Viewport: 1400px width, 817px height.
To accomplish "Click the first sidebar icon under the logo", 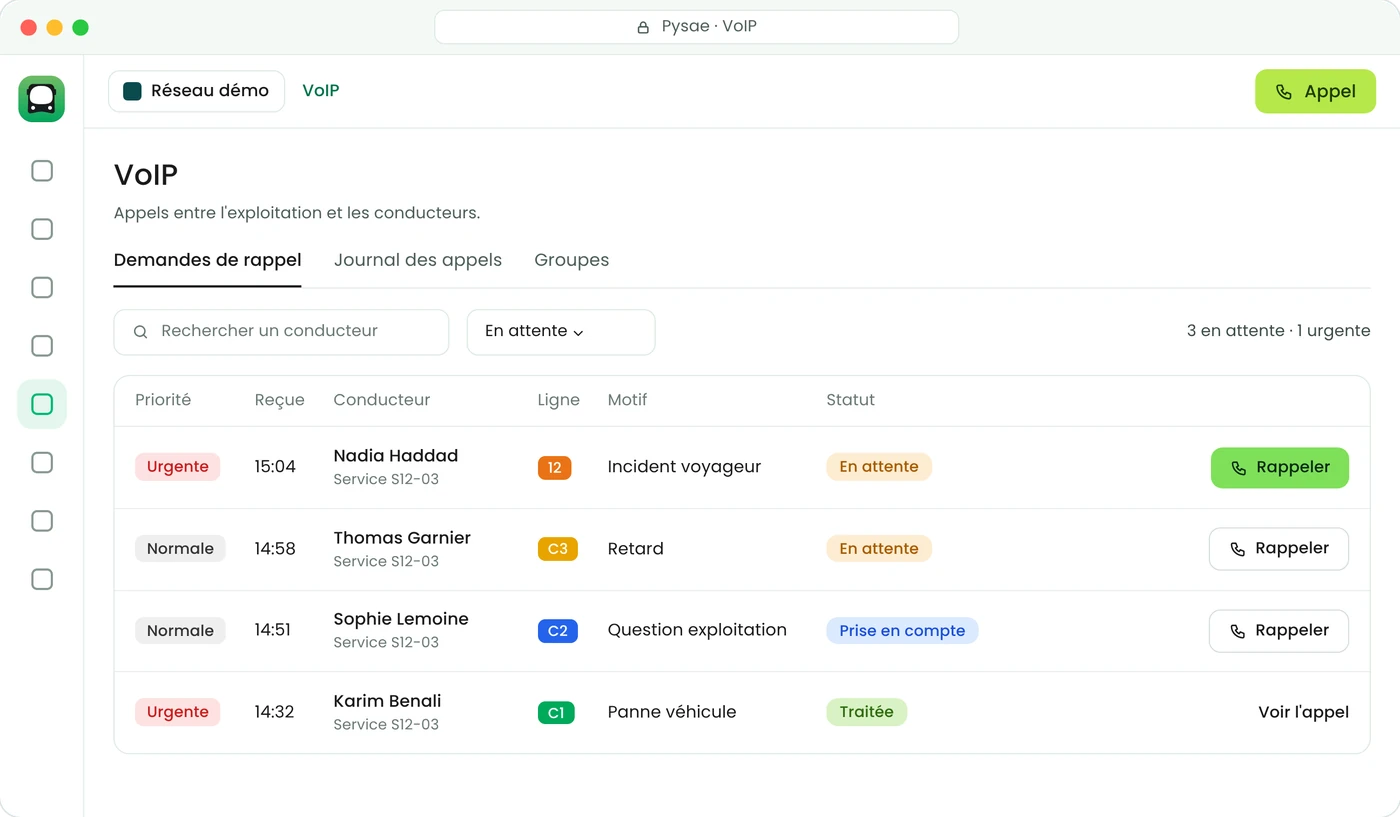I will click(x=42, y=171).
